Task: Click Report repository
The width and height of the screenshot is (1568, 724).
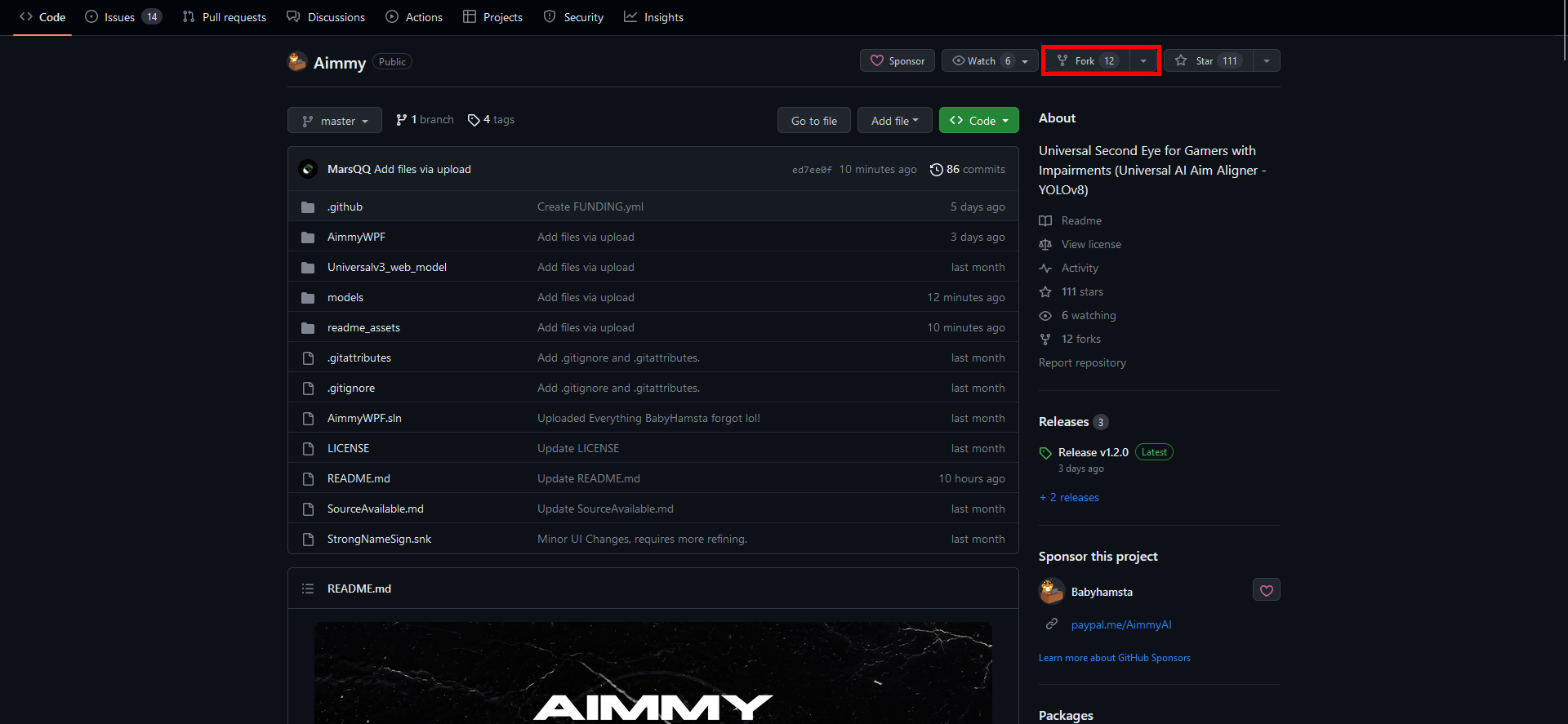Action: point(1082,362)
